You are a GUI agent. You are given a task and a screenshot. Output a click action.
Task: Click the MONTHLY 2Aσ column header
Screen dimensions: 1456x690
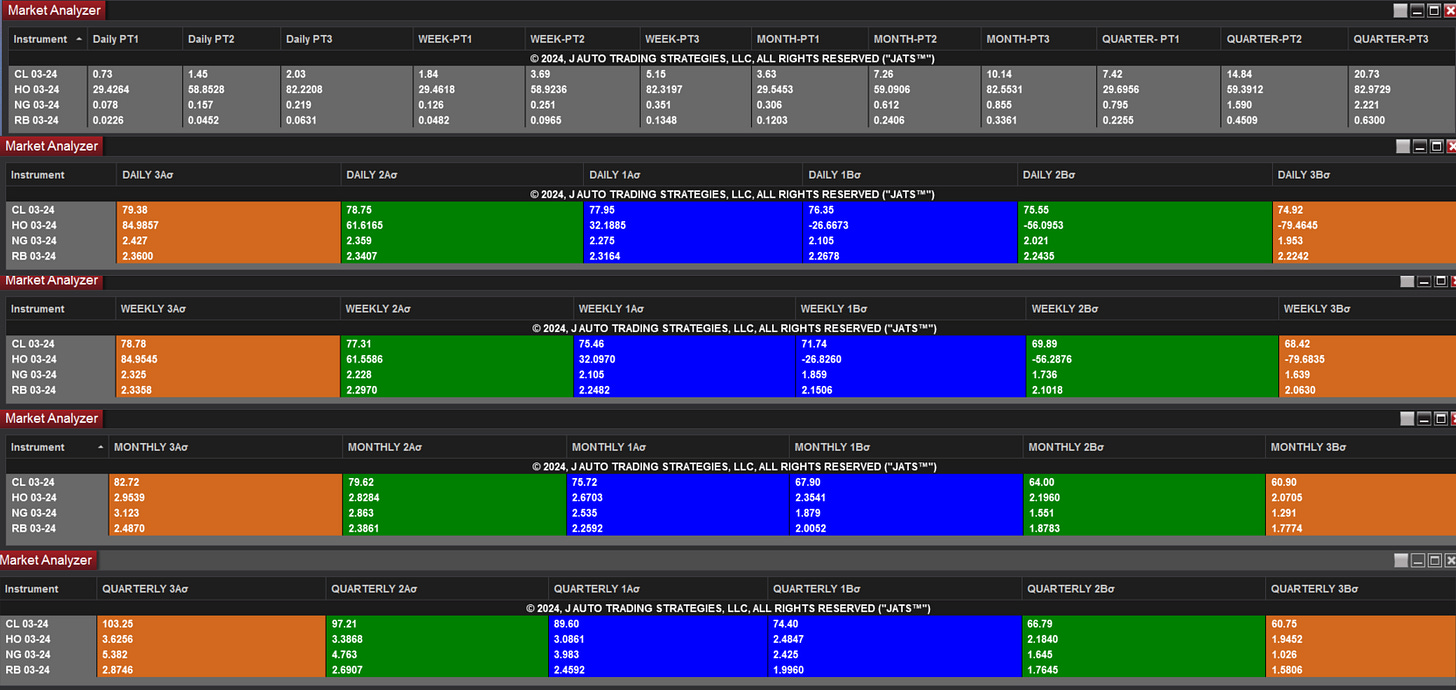(455, 447)
